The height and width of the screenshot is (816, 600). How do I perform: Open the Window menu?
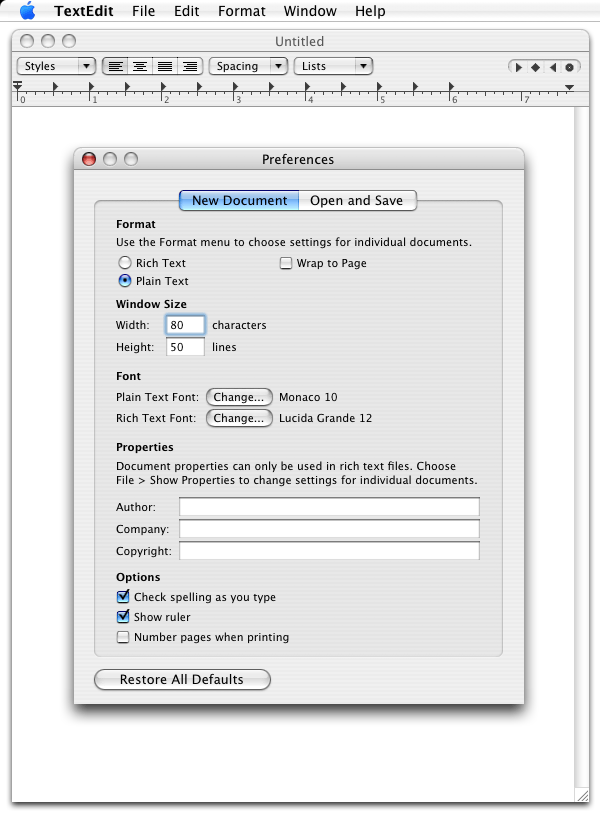(310, 11)
